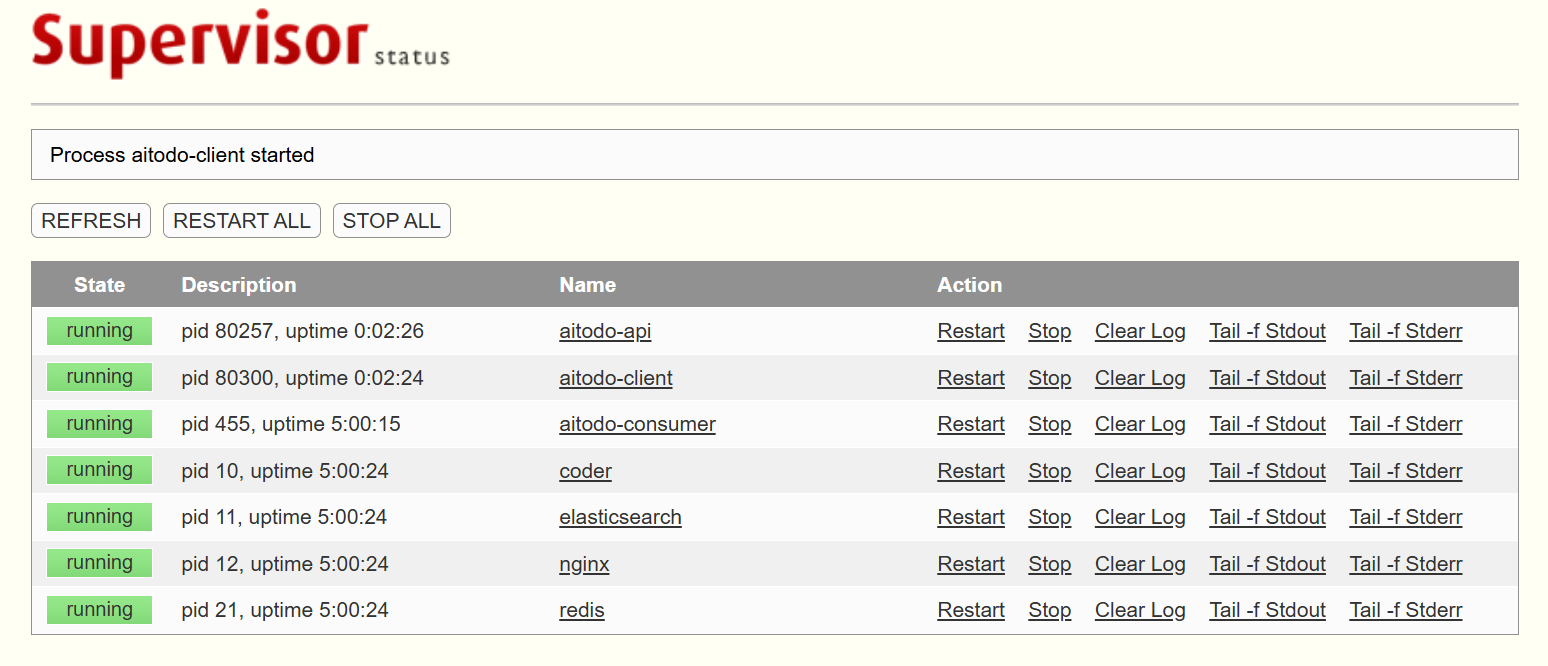
Task: Tail -f Stderr for nginx
Action: point(1406,564)
